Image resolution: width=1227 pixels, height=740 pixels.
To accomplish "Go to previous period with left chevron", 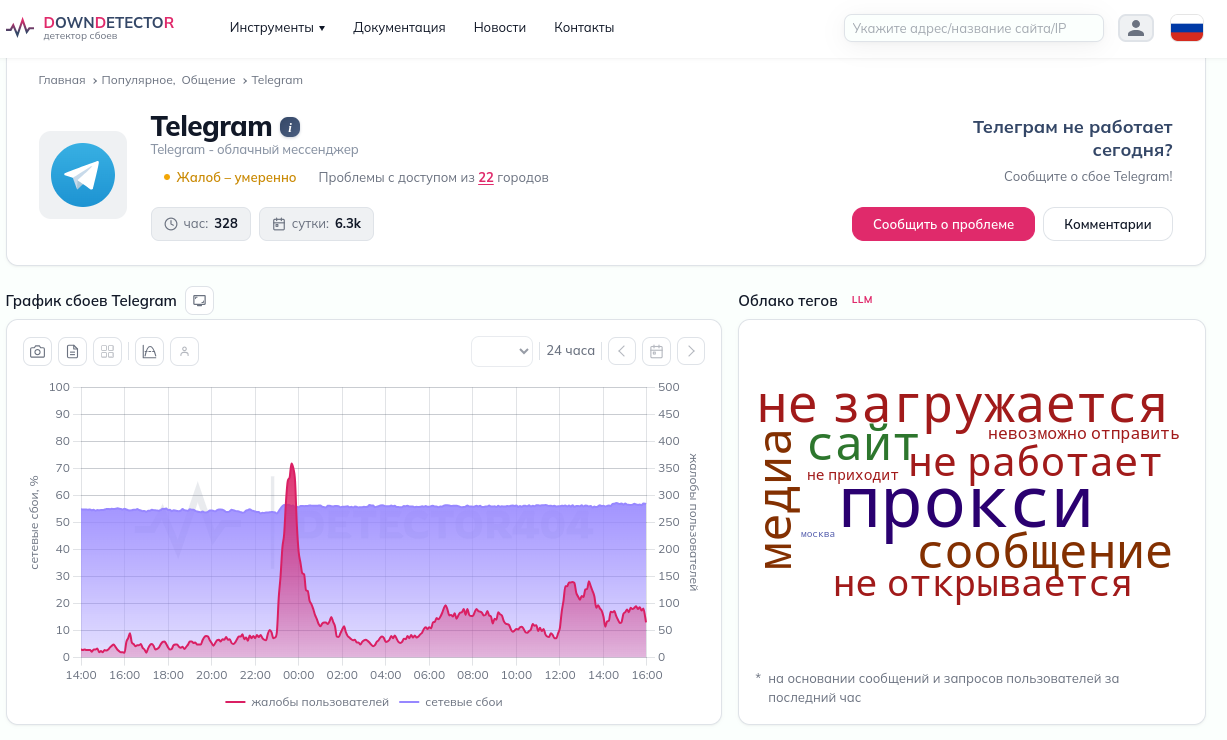I will [x=622, y=351].
